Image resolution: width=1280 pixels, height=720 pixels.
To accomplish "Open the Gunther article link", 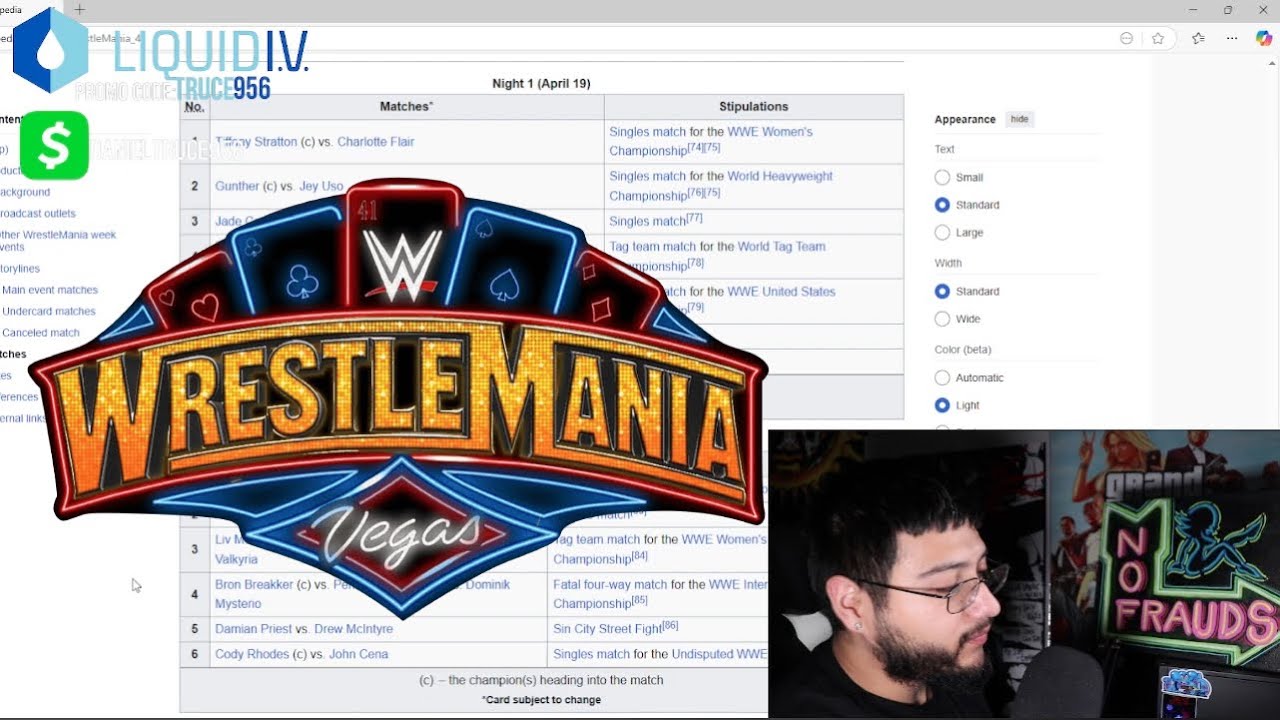I will coord(237,186).
